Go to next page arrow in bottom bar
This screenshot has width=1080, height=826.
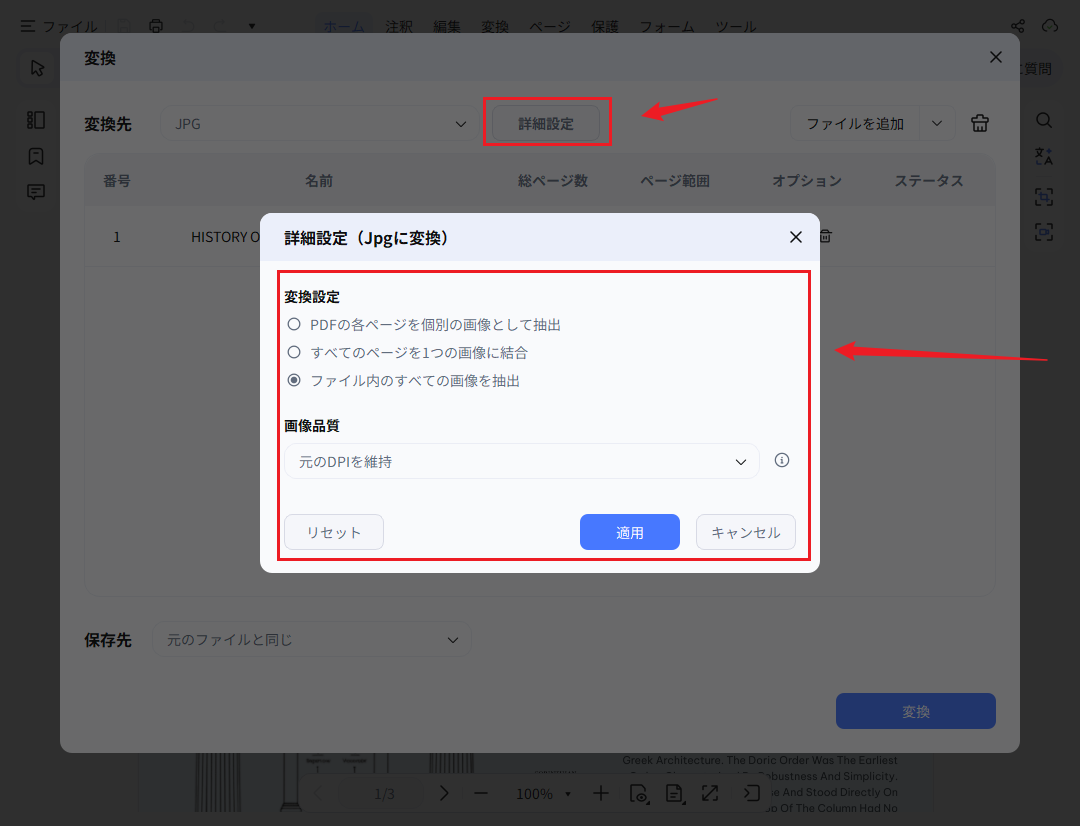coord(444,794)
